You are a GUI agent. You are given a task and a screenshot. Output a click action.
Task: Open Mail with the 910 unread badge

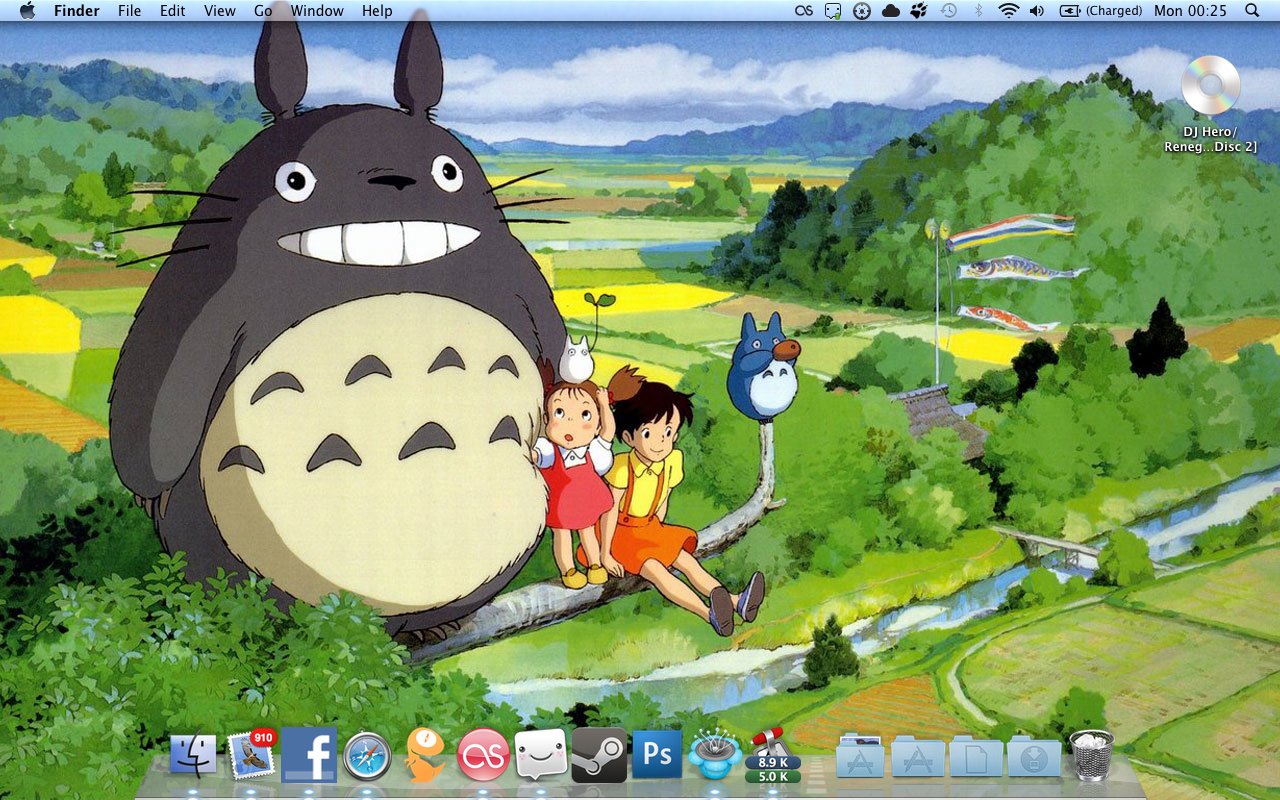(251, 756)
